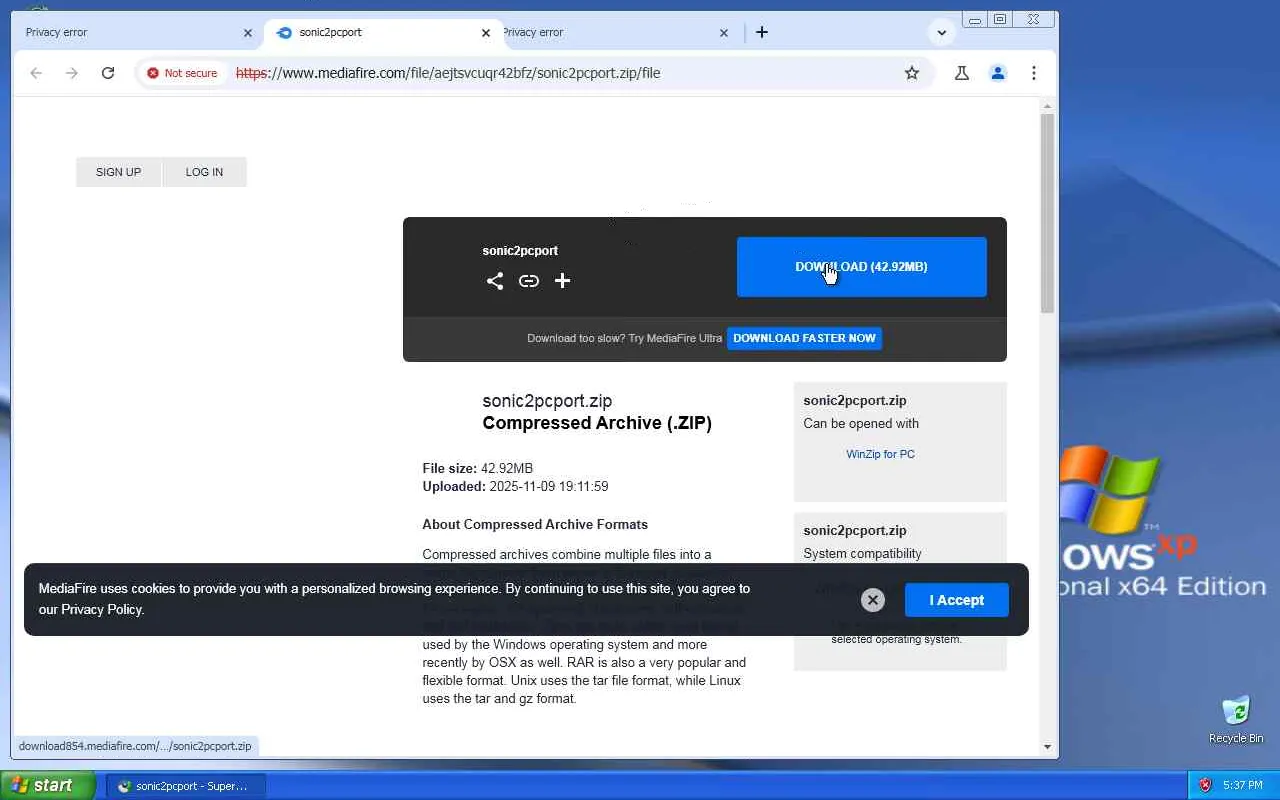
Task: Switch to the third tab, Privacy error
Action: click(610, 32)
